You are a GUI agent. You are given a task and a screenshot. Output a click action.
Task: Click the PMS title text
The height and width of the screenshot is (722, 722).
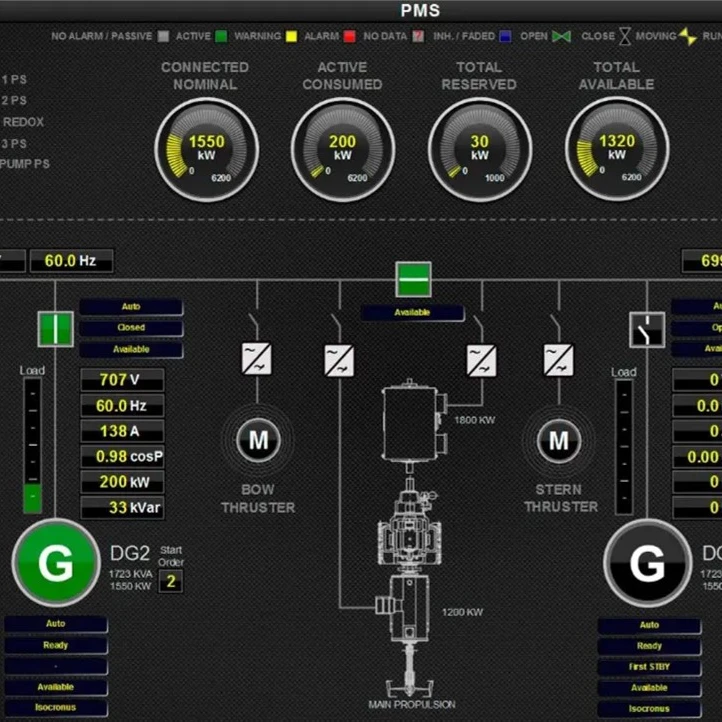coord(420,11)
